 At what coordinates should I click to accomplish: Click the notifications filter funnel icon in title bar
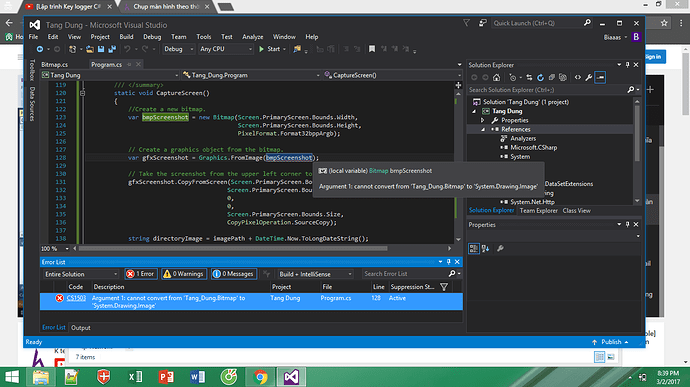[466, 23]
